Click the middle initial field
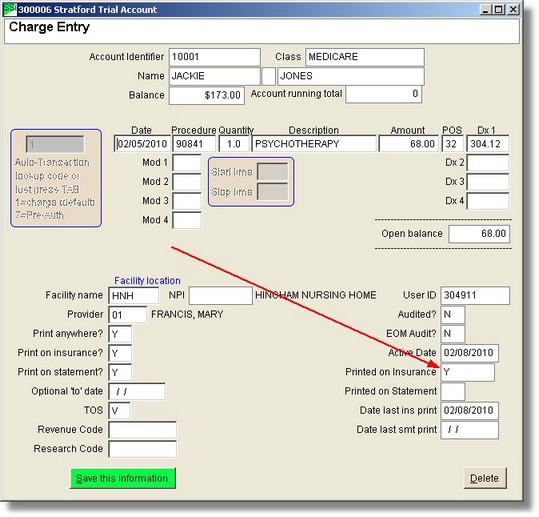The height and width of the screenshot is (517, 539). (269, 76)
